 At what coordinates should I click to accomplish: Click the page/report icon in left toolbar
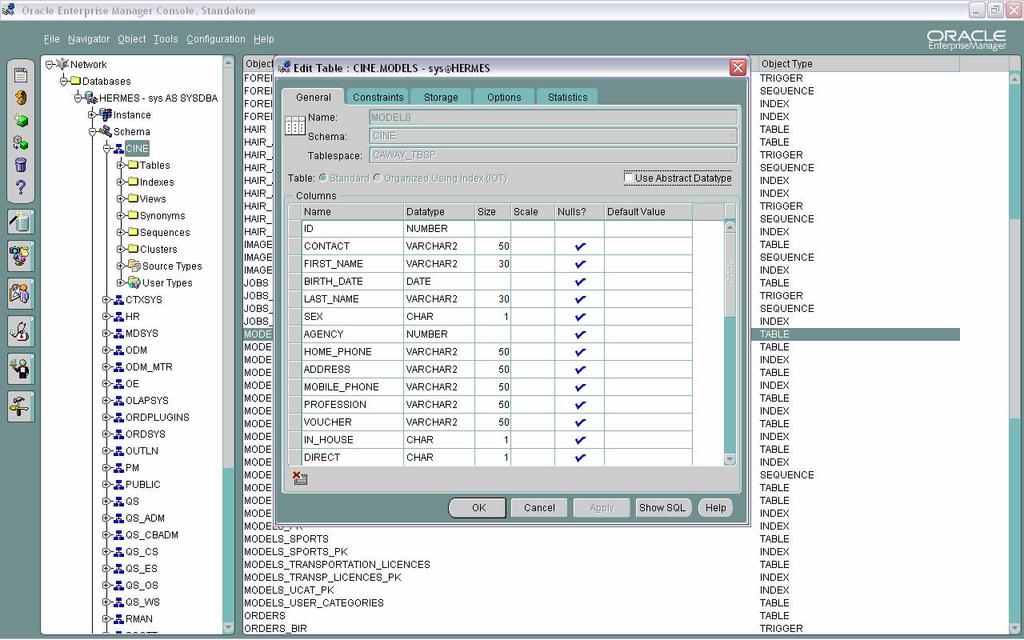point(20,75)
